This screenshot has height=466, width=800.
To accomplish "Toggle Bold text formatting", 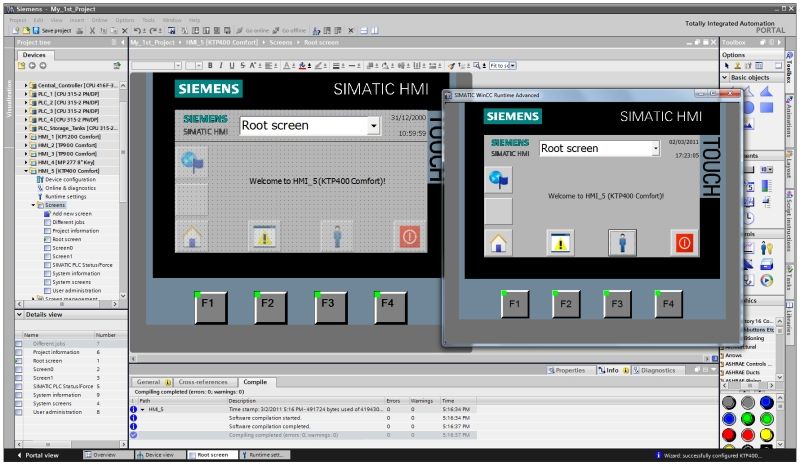I will [x=210, y=65].
